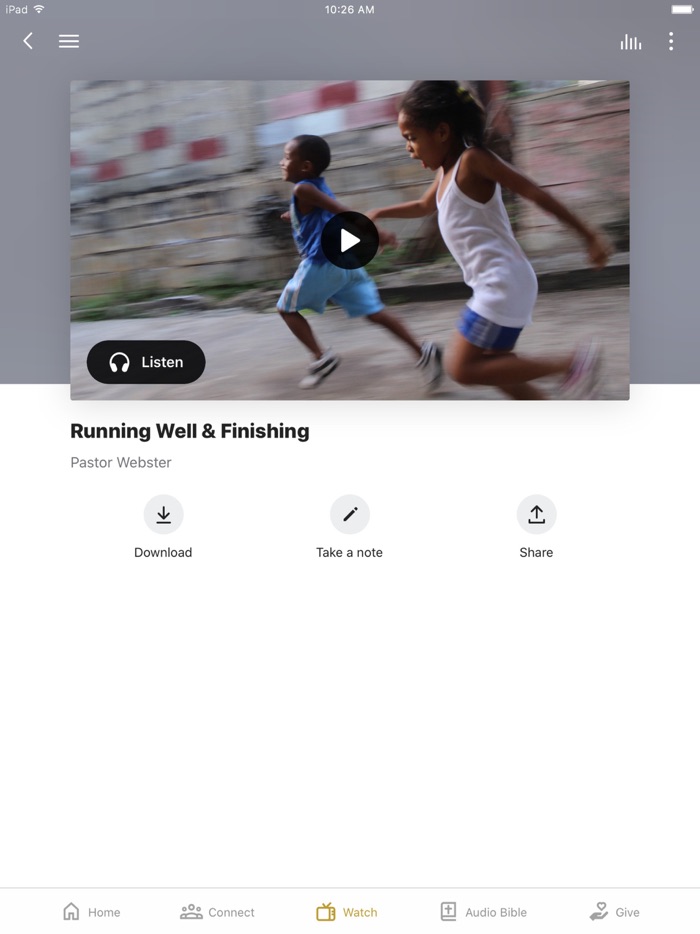Click the Running Well & Finishing title
This screenshot has height=934, width=700.
coord(190,431)
